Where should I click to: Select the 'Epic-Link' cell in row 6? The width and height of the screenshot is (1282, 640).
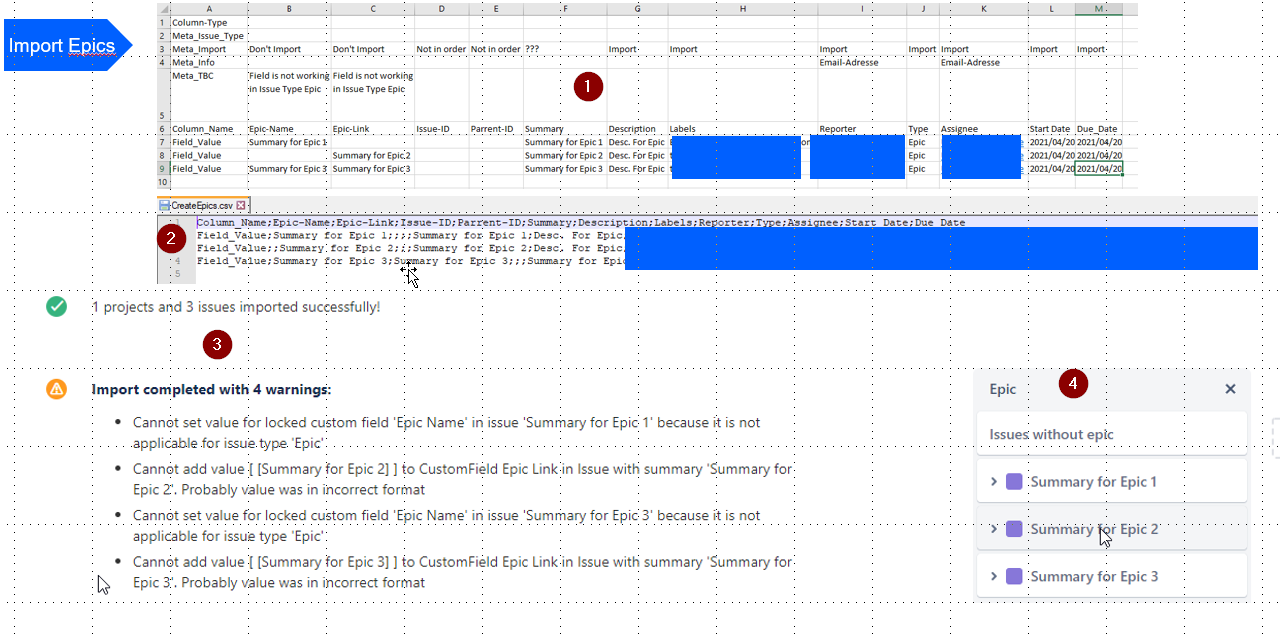372,129
